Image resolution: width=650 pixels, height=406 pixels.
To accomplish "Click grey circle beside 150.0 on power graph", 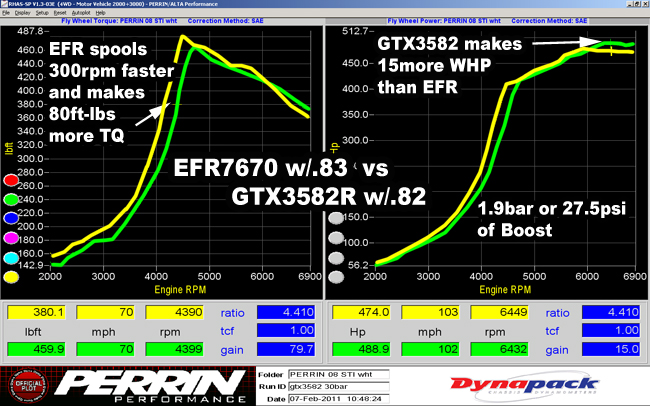I will (x=336, y=218).
